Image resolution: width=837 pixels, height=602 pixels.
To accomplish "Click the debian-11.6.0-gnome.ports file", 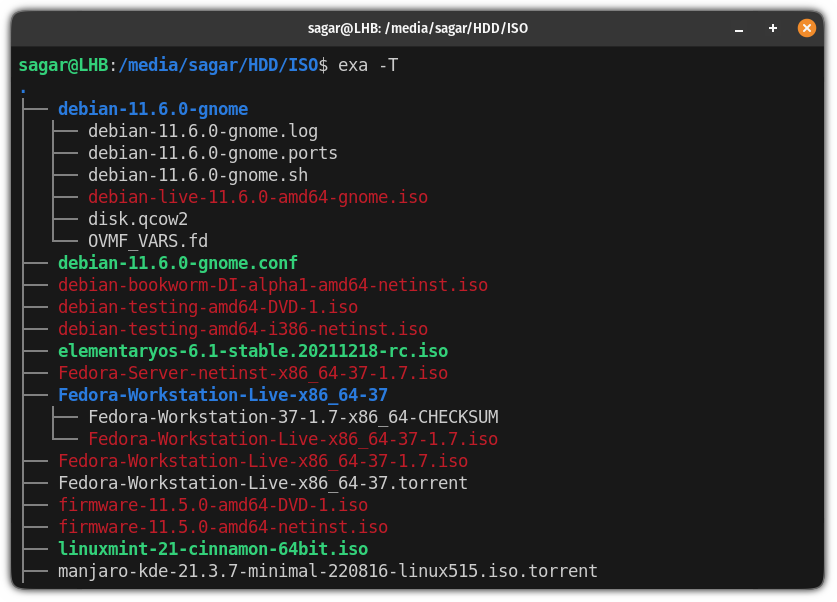I will click(x=212, y=153).
